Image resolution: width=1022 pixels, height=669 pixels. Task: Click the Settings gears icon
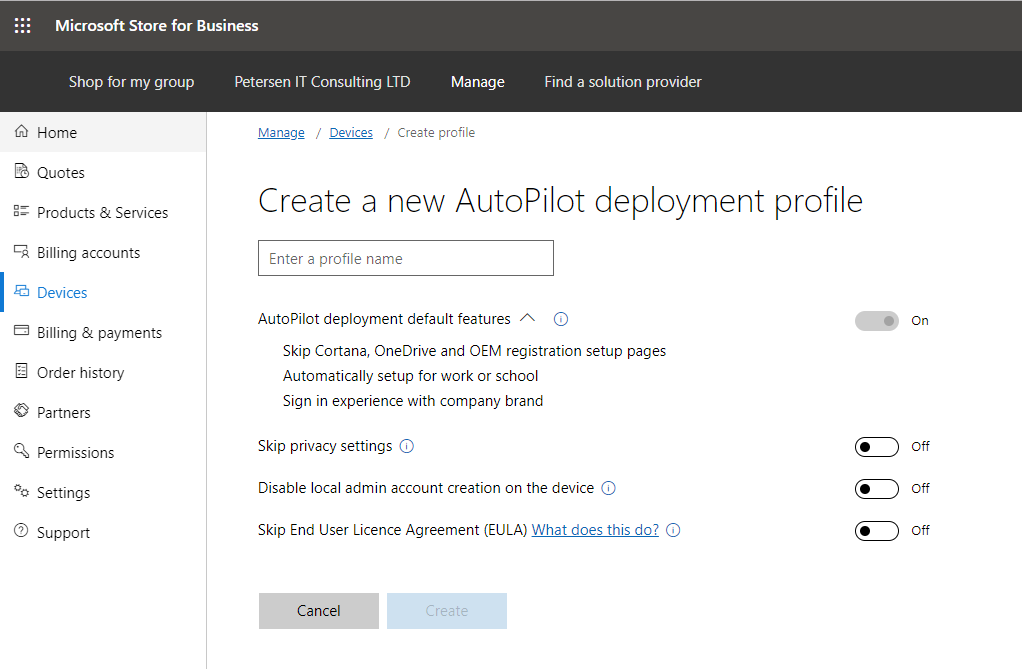pyautogui.click(x=22, y=492)
